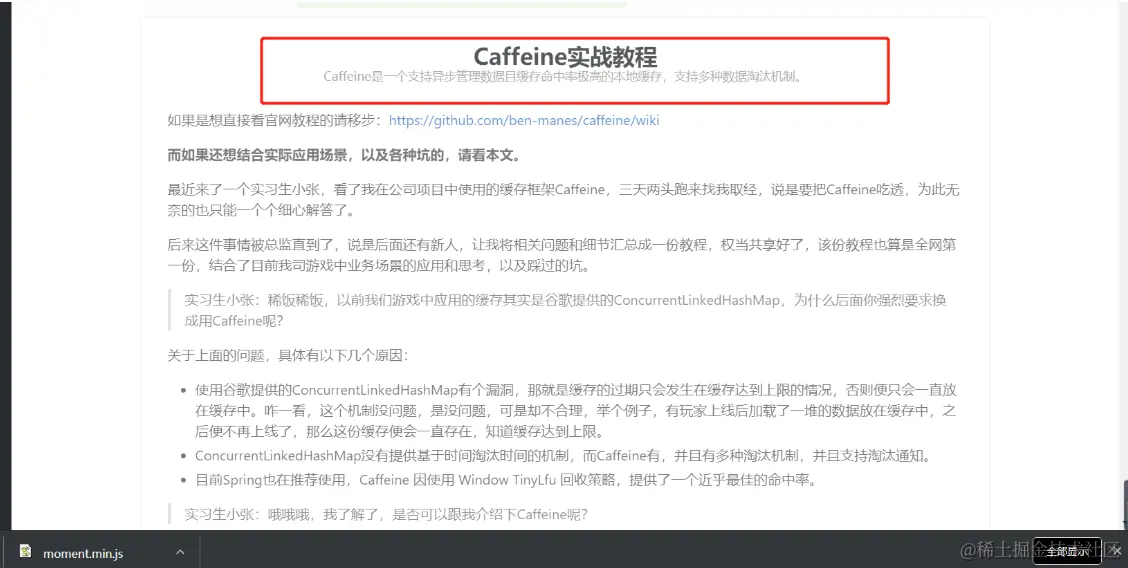Open the ben-manes/caffeine wiki GitHub link
Screen dimensions: 1128x568
pyautogui.click(x=524, y=120)
